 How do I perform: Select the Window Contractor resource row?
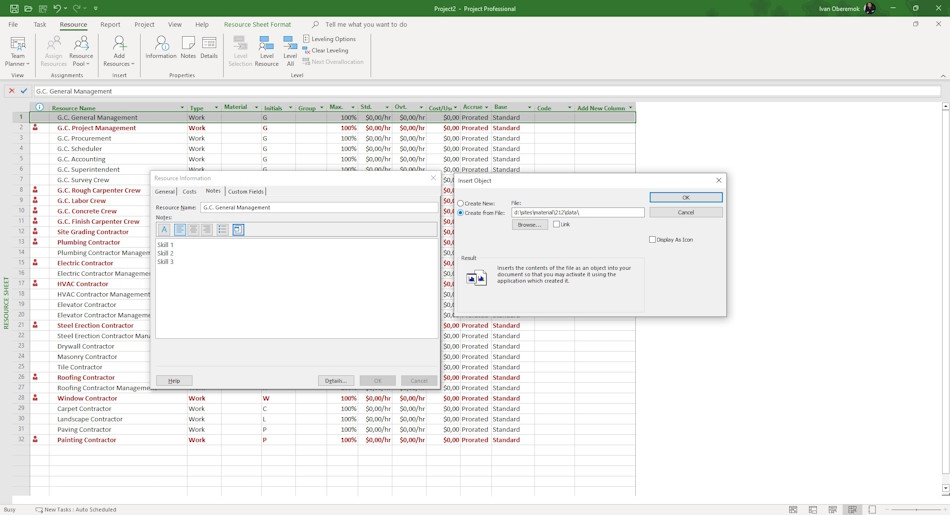[x=87, y=399]
